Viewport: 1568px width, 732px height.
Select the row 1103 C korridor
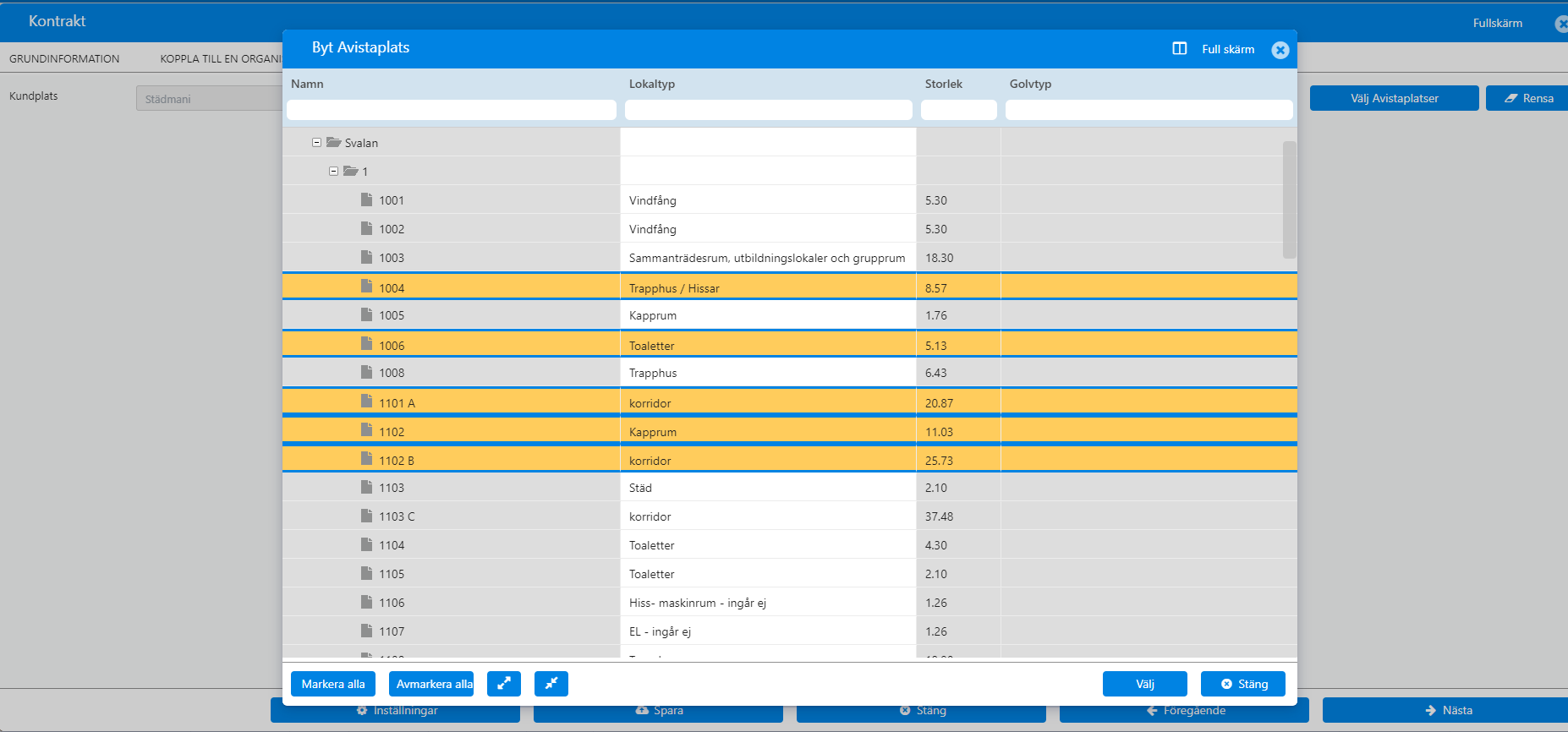click(789, 516)
